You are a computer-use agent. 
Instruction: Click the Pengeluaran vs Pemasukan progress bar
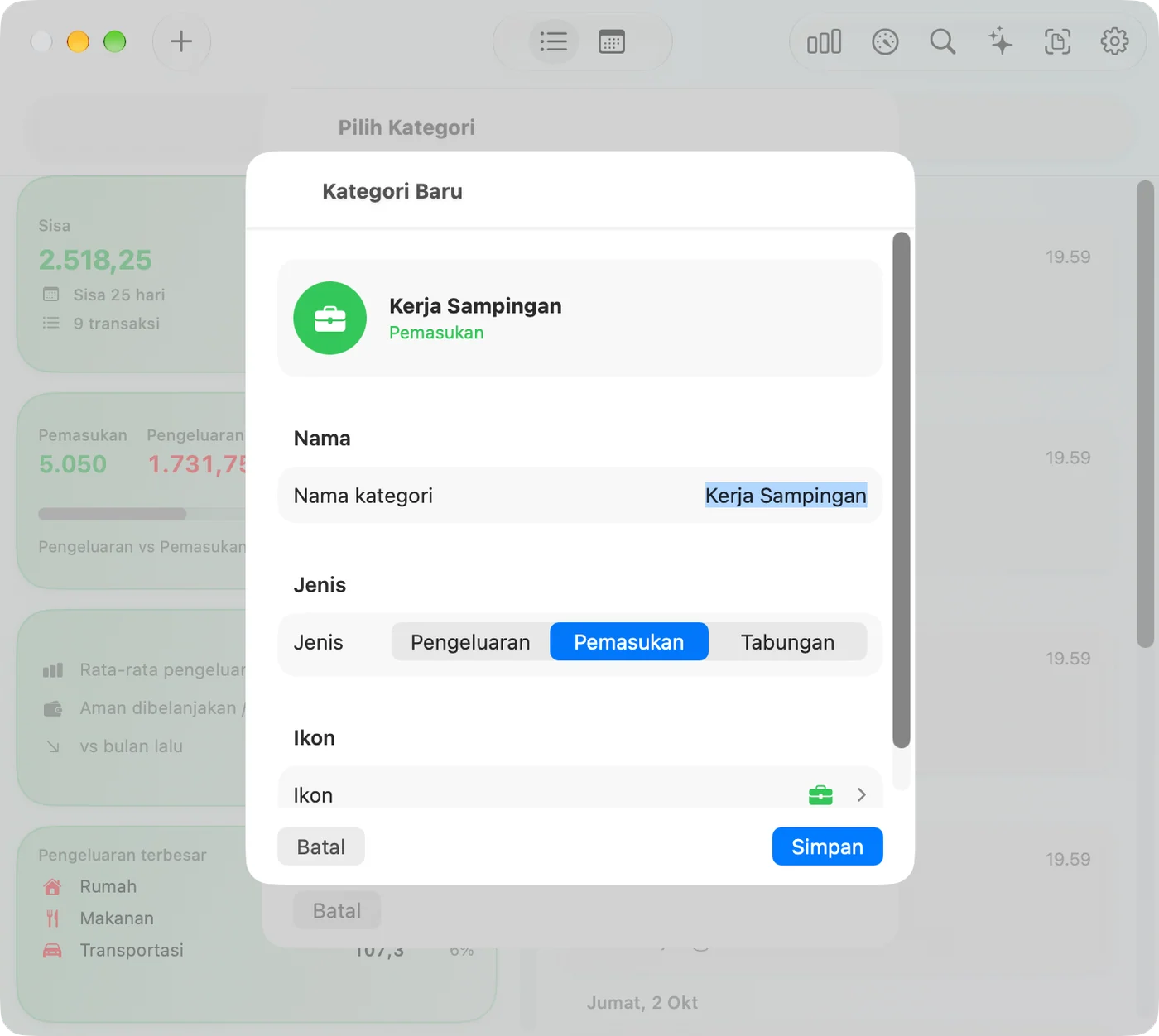click(x=142, y=514)
